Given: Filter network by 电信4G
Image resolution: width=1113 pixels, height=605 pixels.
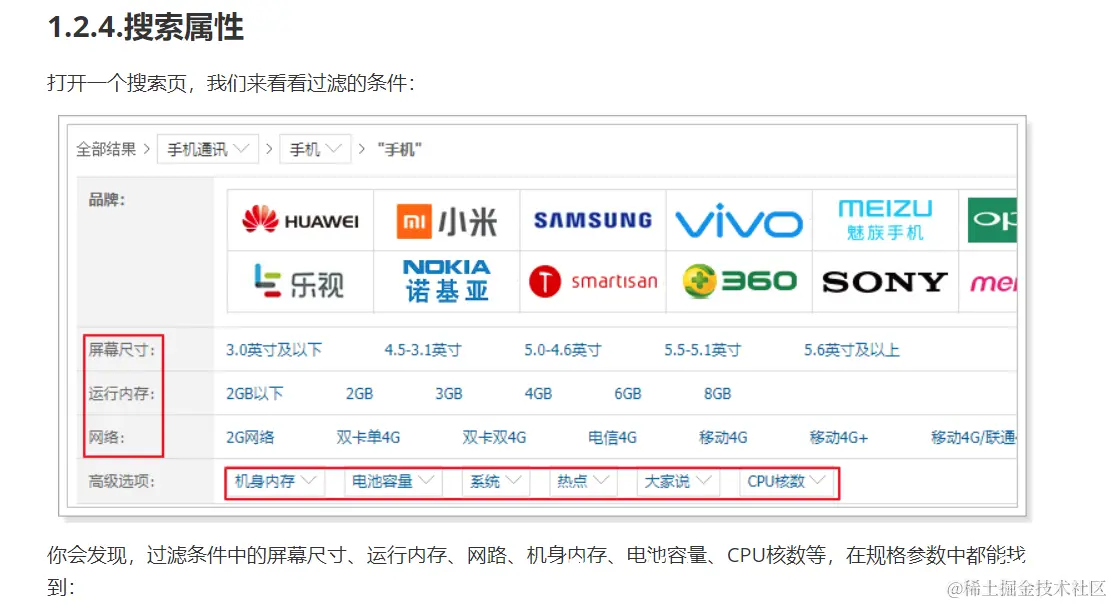Looking at the screenshot, I should click(x=612, y=437).
